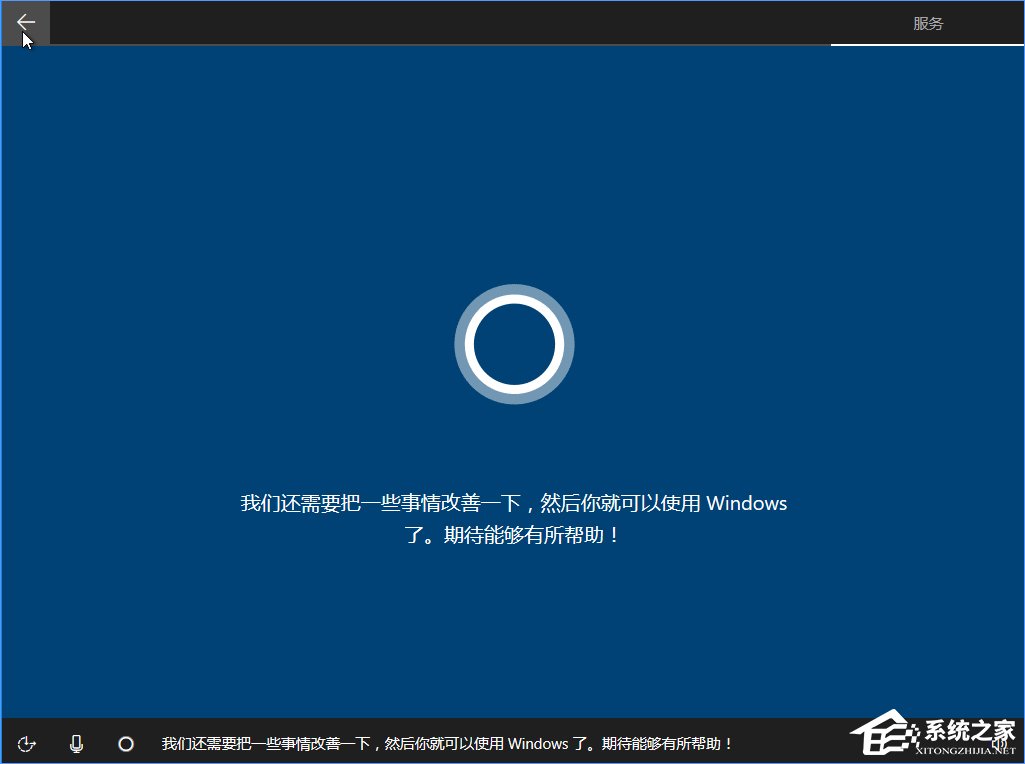Select the highlighted 服务 menu item
Screen dimensions: 1025x764
[929, 22]
